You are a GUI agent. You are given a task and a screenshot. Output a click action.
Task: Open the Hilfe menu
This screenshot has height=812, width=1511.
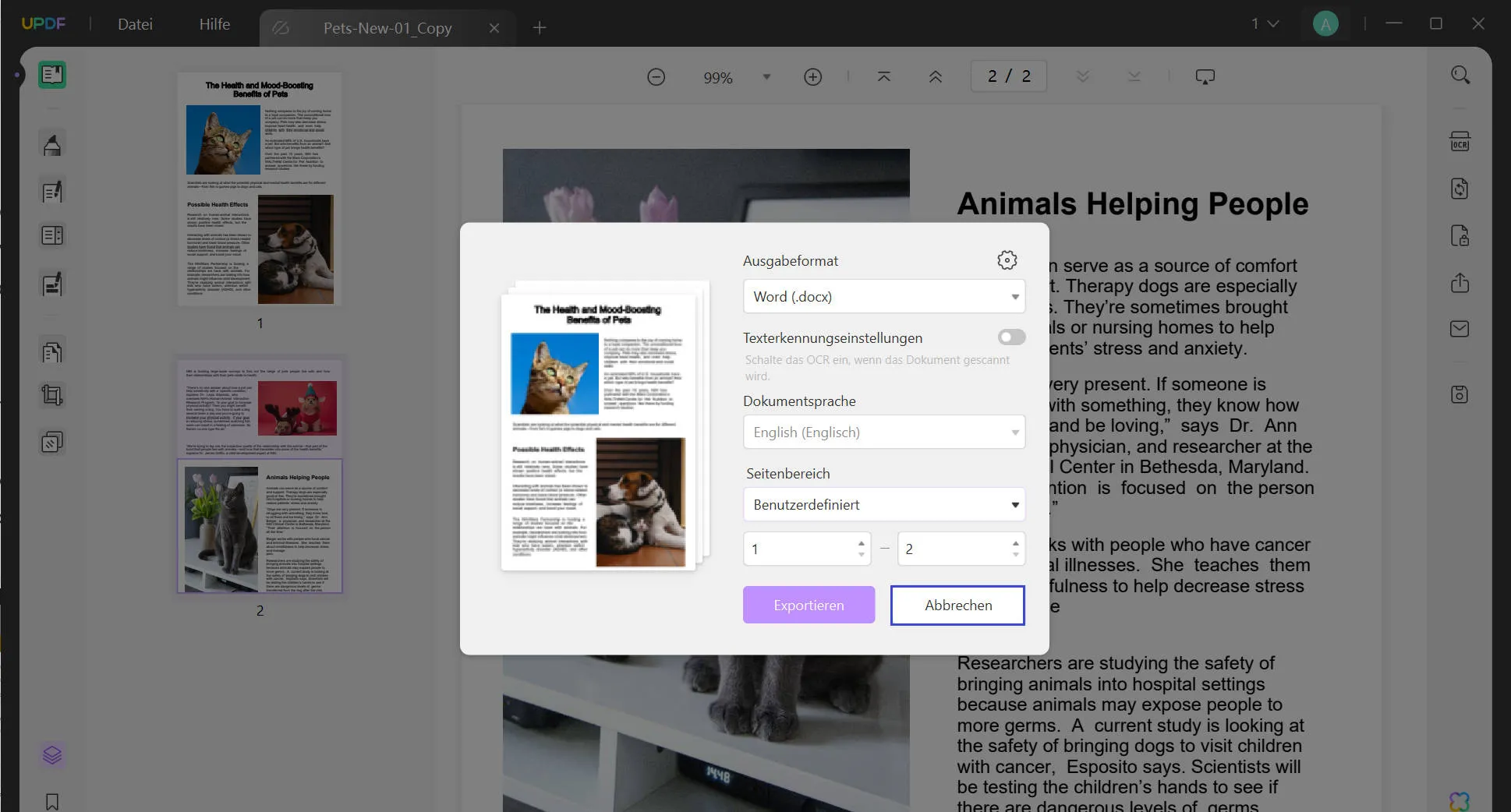pyautogui.click(x=214, y=24)
